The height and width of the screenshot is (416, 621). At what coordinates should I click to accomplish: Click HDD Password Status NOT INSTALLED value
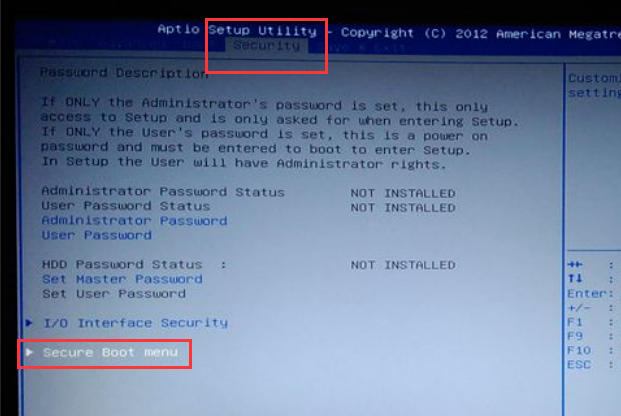pyautogui.click(x=403, y=265)
